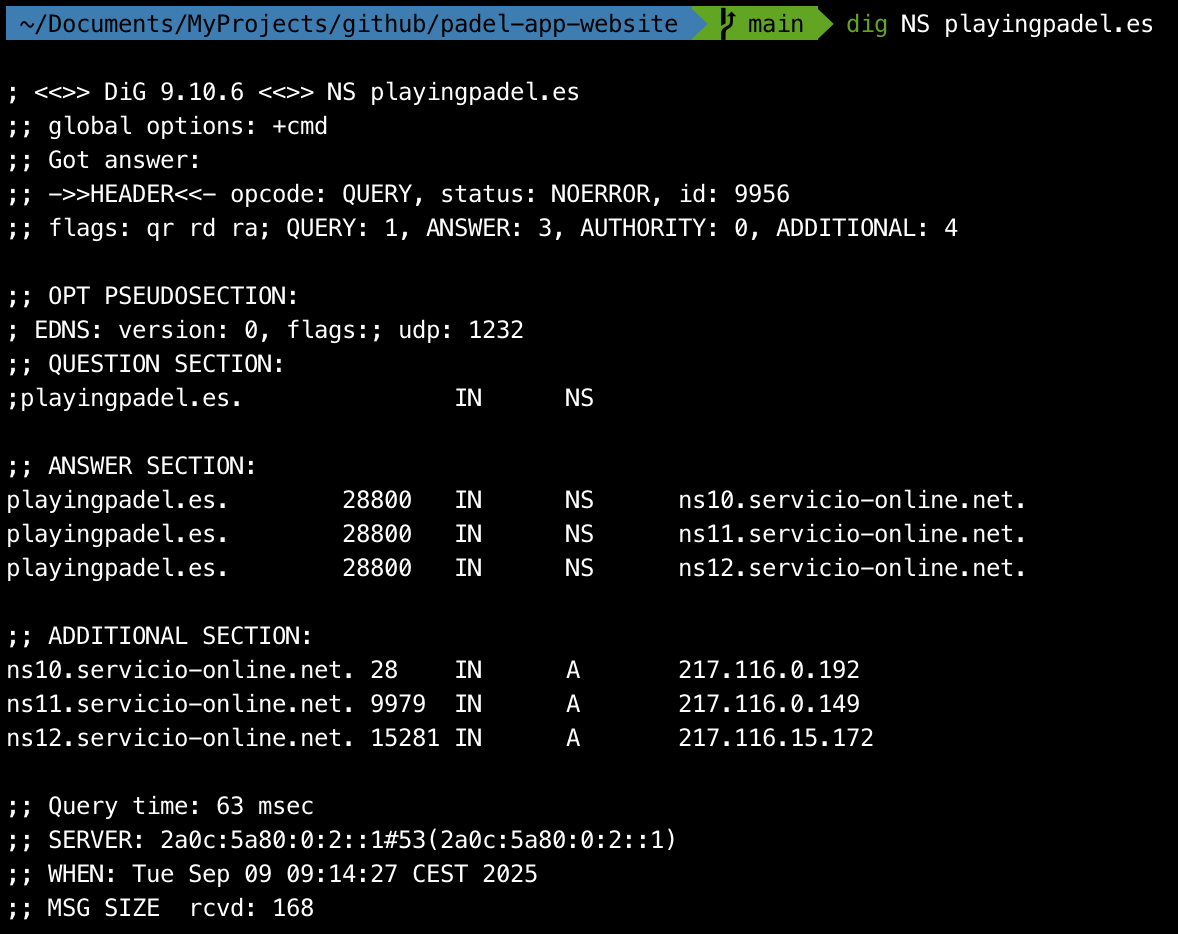Image resolution: width=1178 pixels, height=934 pixels.
Task: Select the nameserver ns12.servicio-online.net entry
Action: (x=850, y=567)
